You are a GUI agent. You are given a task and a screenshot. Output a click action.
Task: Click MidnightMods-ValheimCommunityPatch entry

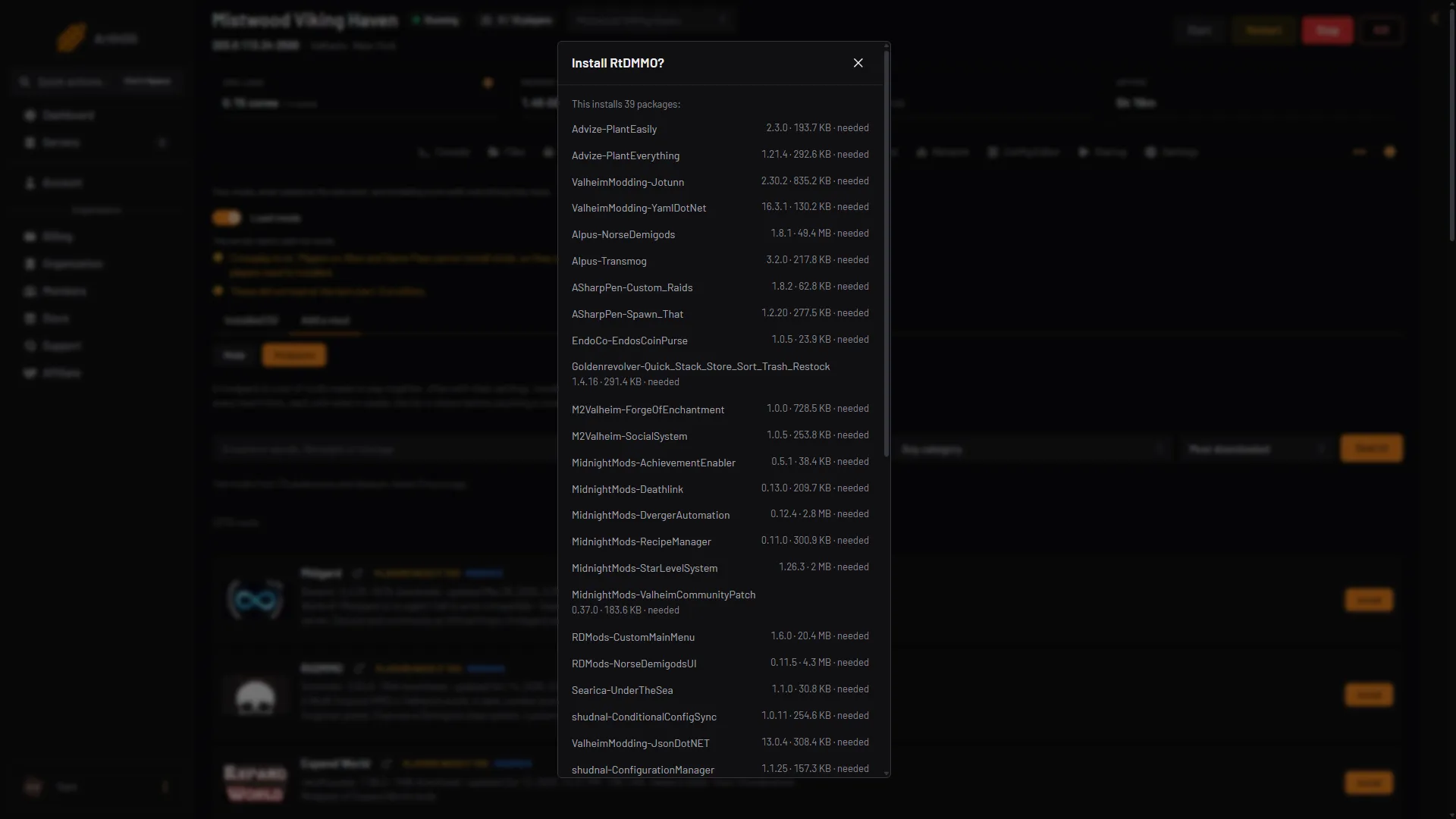tap(720, 602)
